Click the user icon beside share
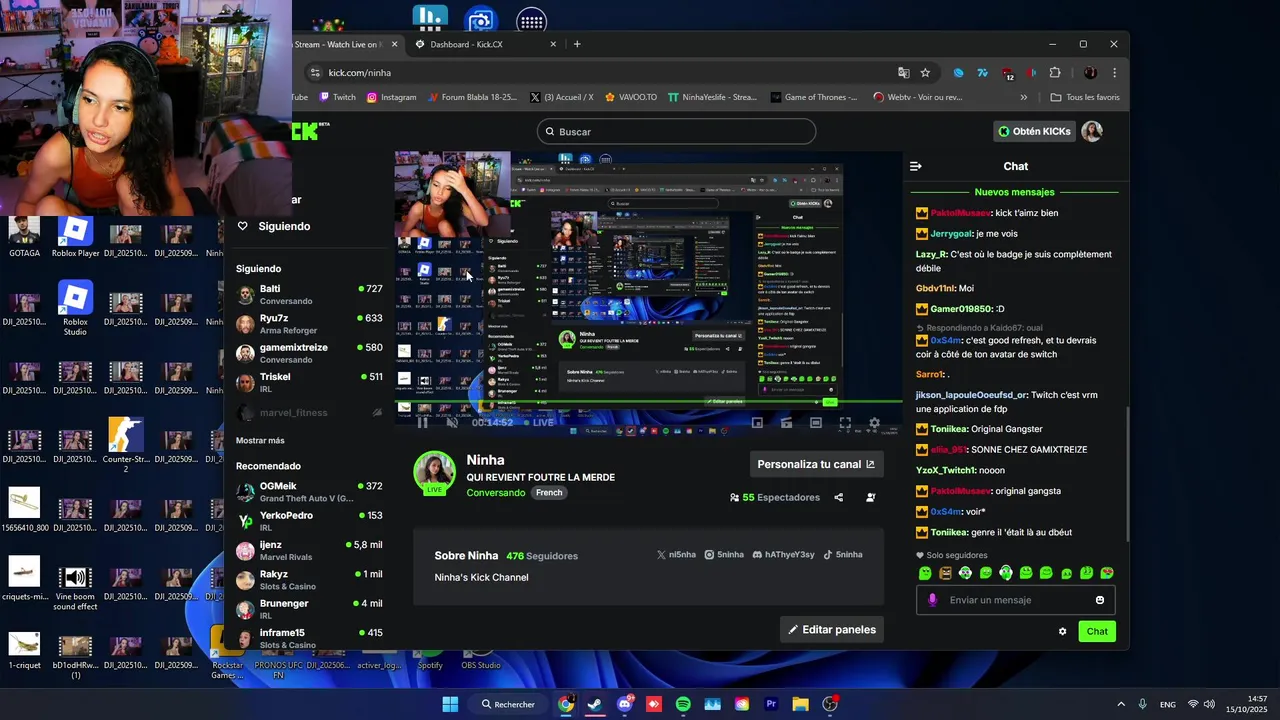 tap(871, 497)
